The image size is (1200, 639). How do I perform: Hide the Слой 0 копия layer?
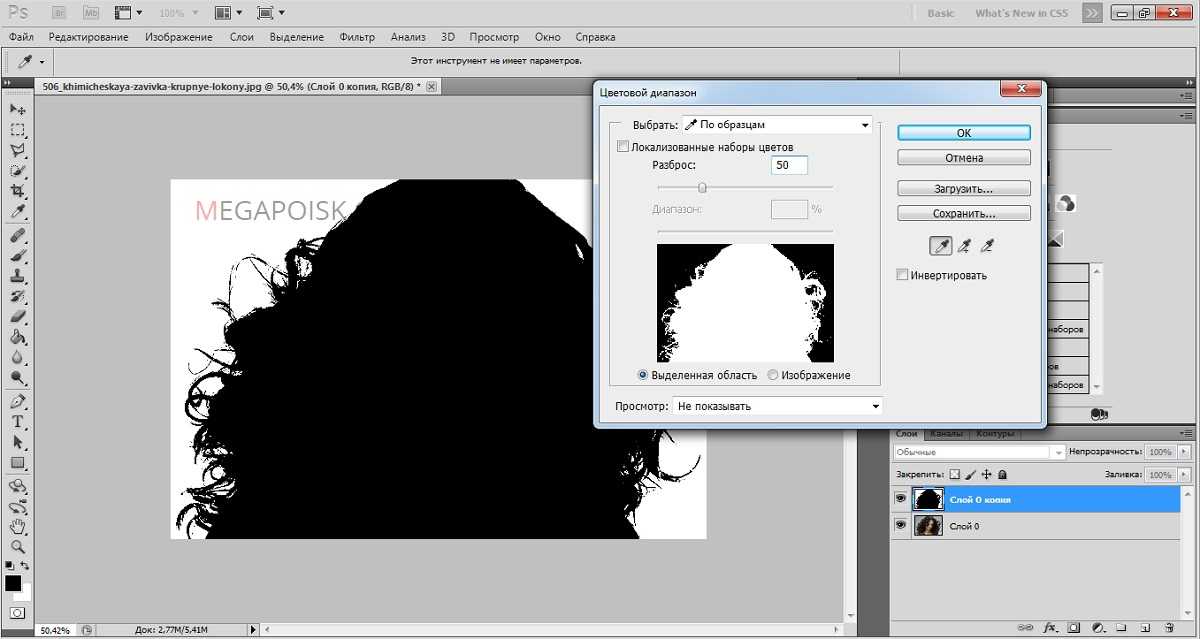[900, 499]
